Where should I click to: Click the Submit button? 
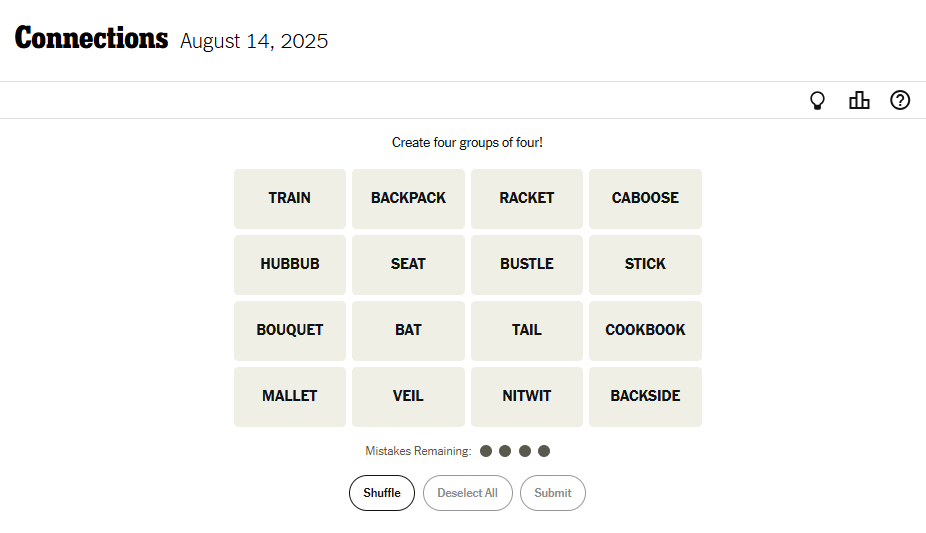[x=553, y=493]
